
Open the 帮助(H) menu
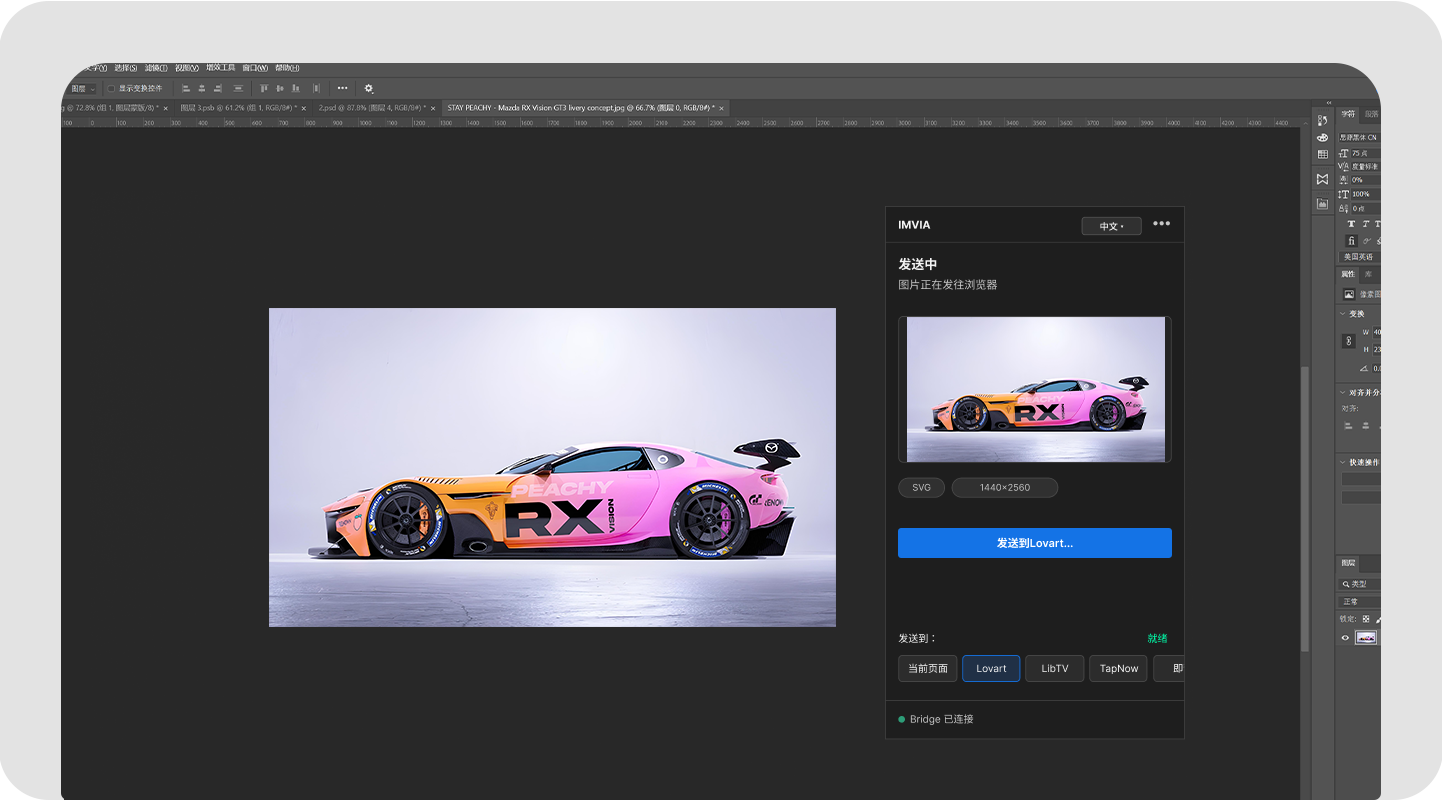287,68
